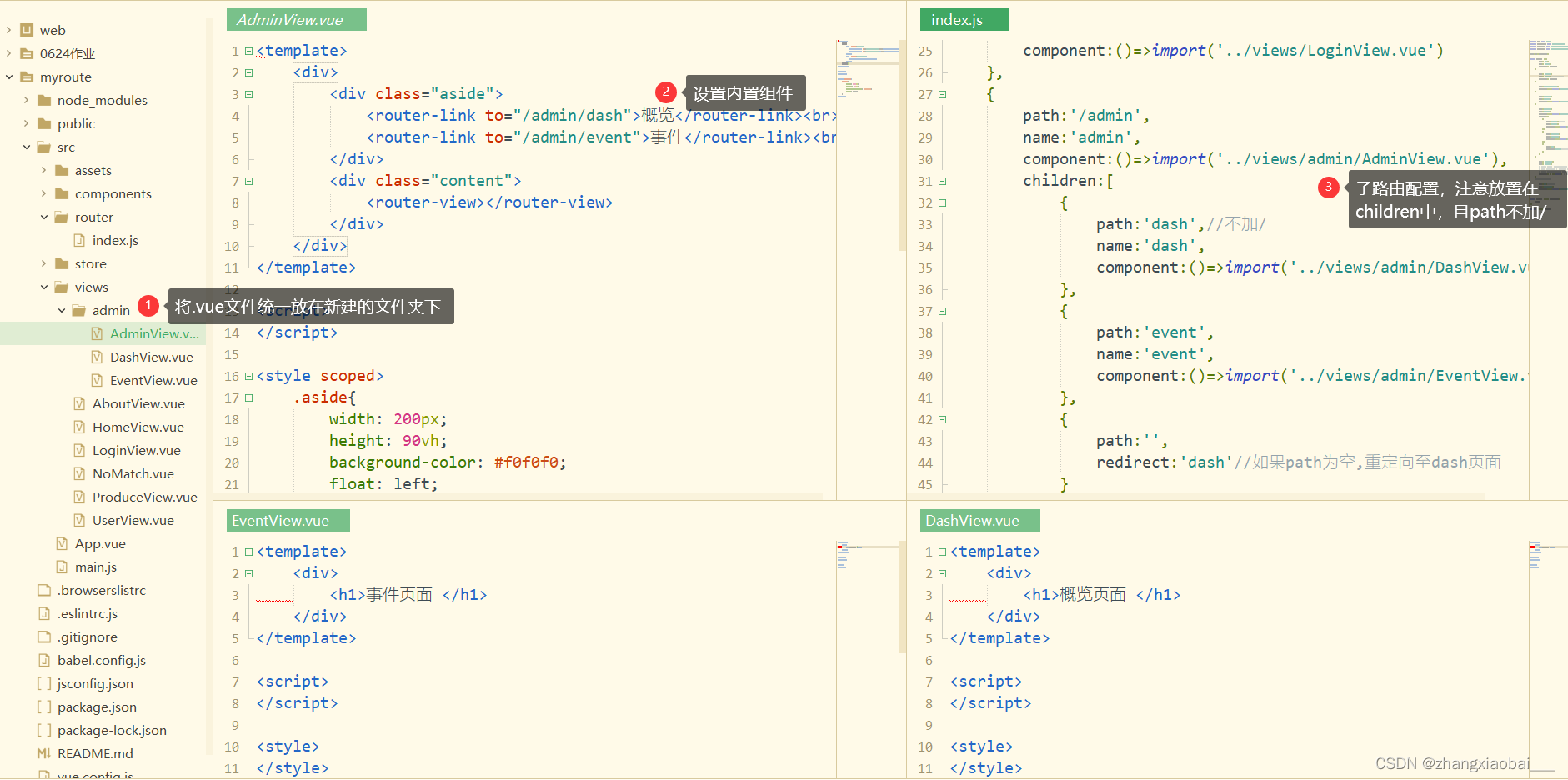The image size is (1568, 780).
Task: Click the babel.config.js file icon
Action: point(44,660)
